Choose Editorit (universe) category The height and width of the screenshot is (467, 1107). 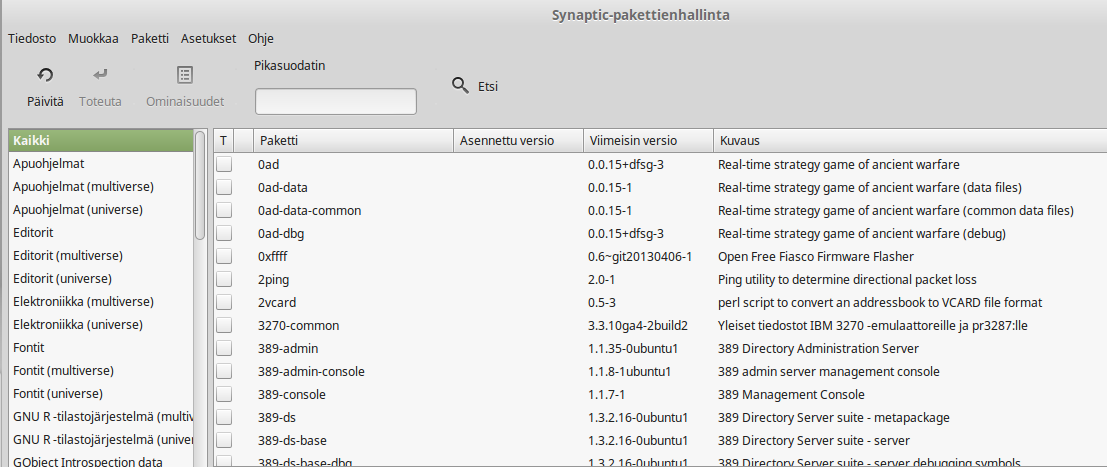pos(101,278)
